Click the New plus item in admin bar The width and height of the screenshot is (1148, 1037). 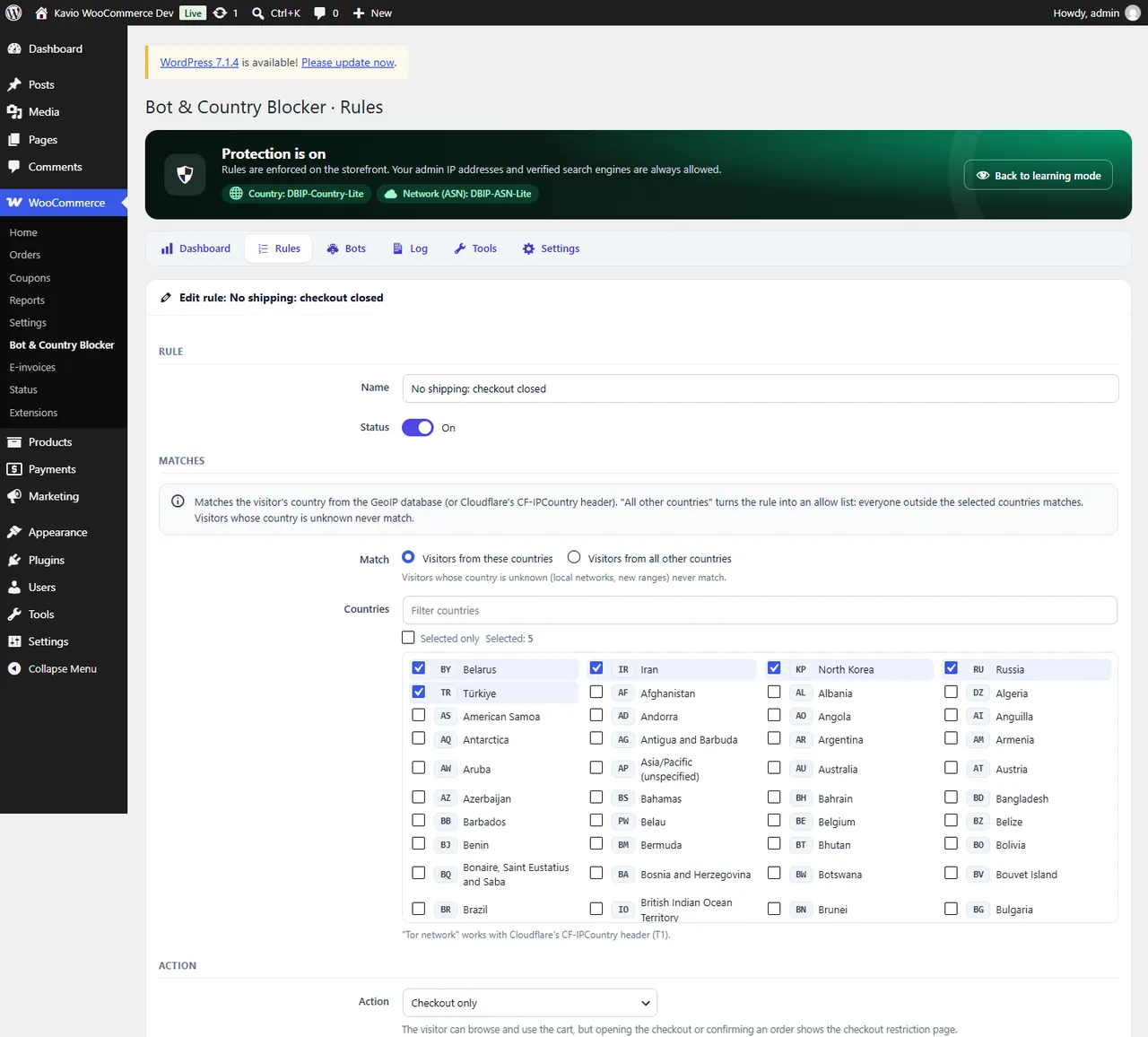pos(372,13)
